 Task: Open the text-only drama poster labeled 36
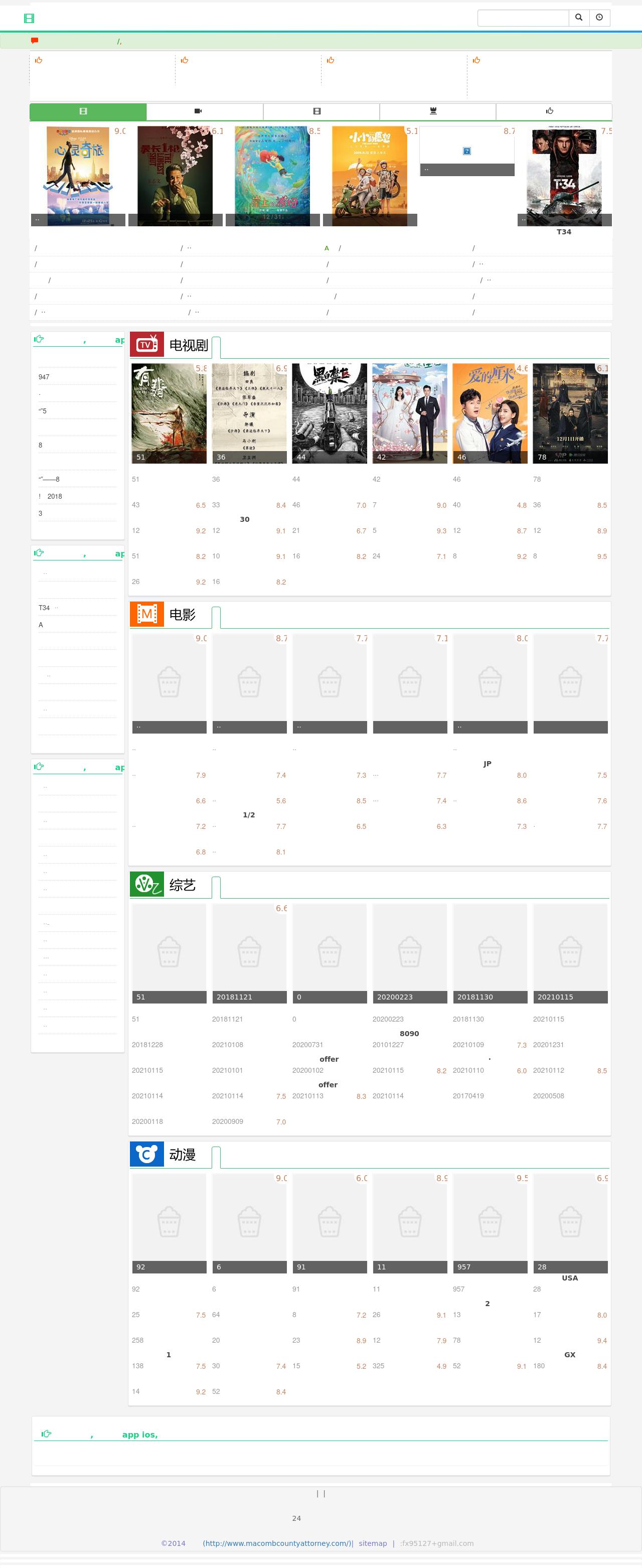coord(249,413)
